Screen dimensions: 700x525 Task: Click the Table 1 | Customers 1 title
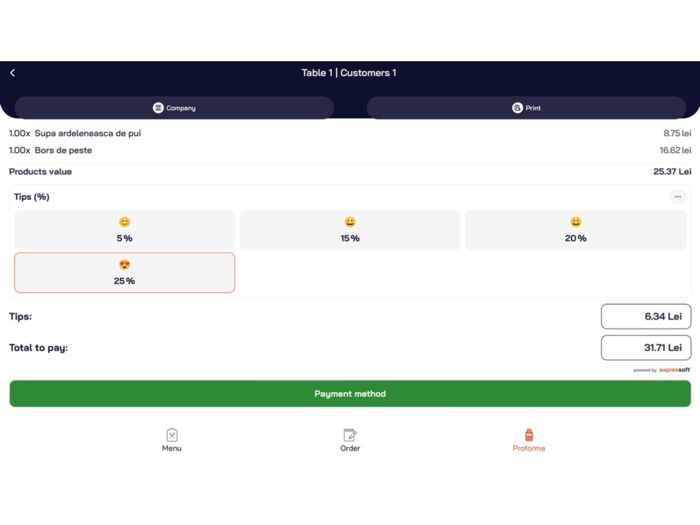coord(349,73)
